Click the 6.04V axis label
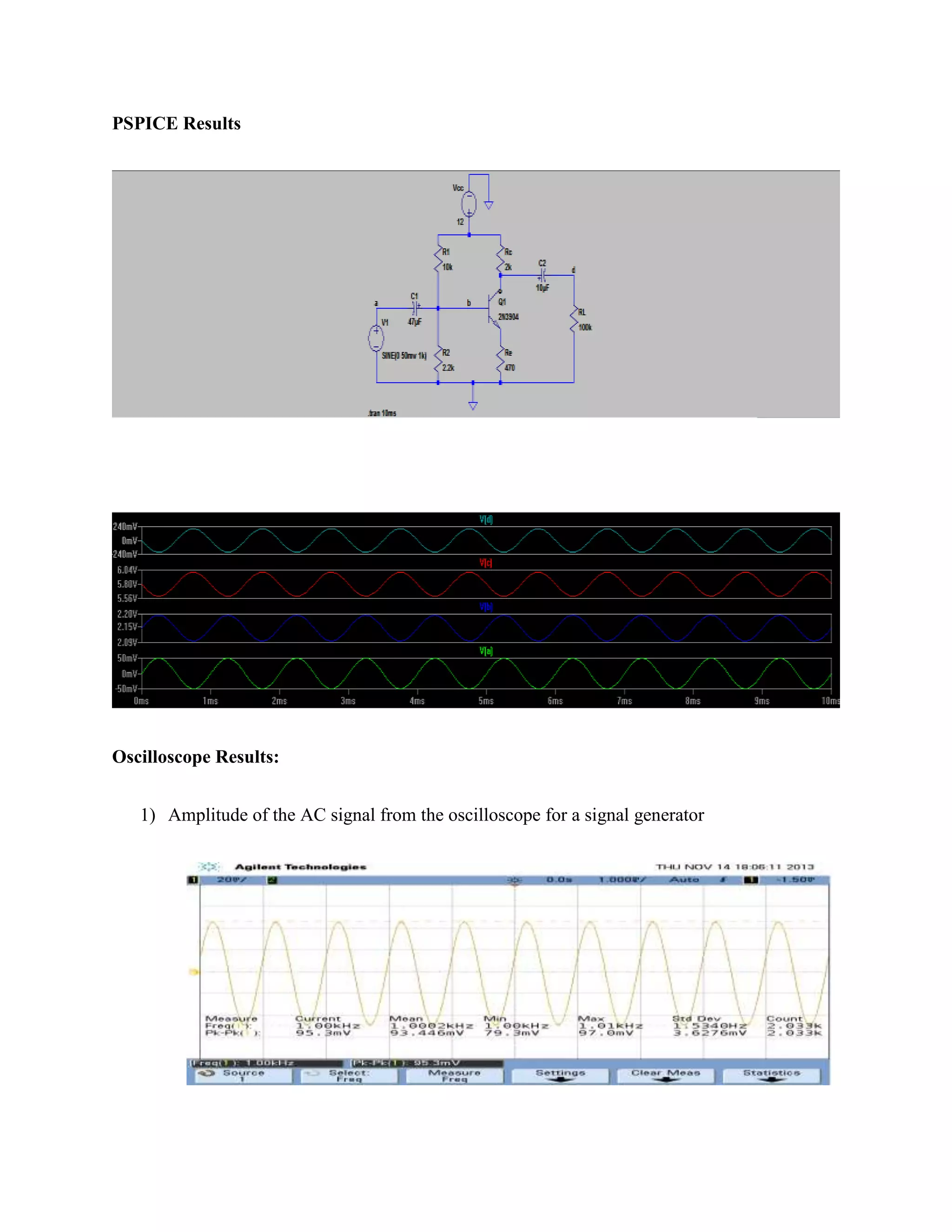 [127, 570]
